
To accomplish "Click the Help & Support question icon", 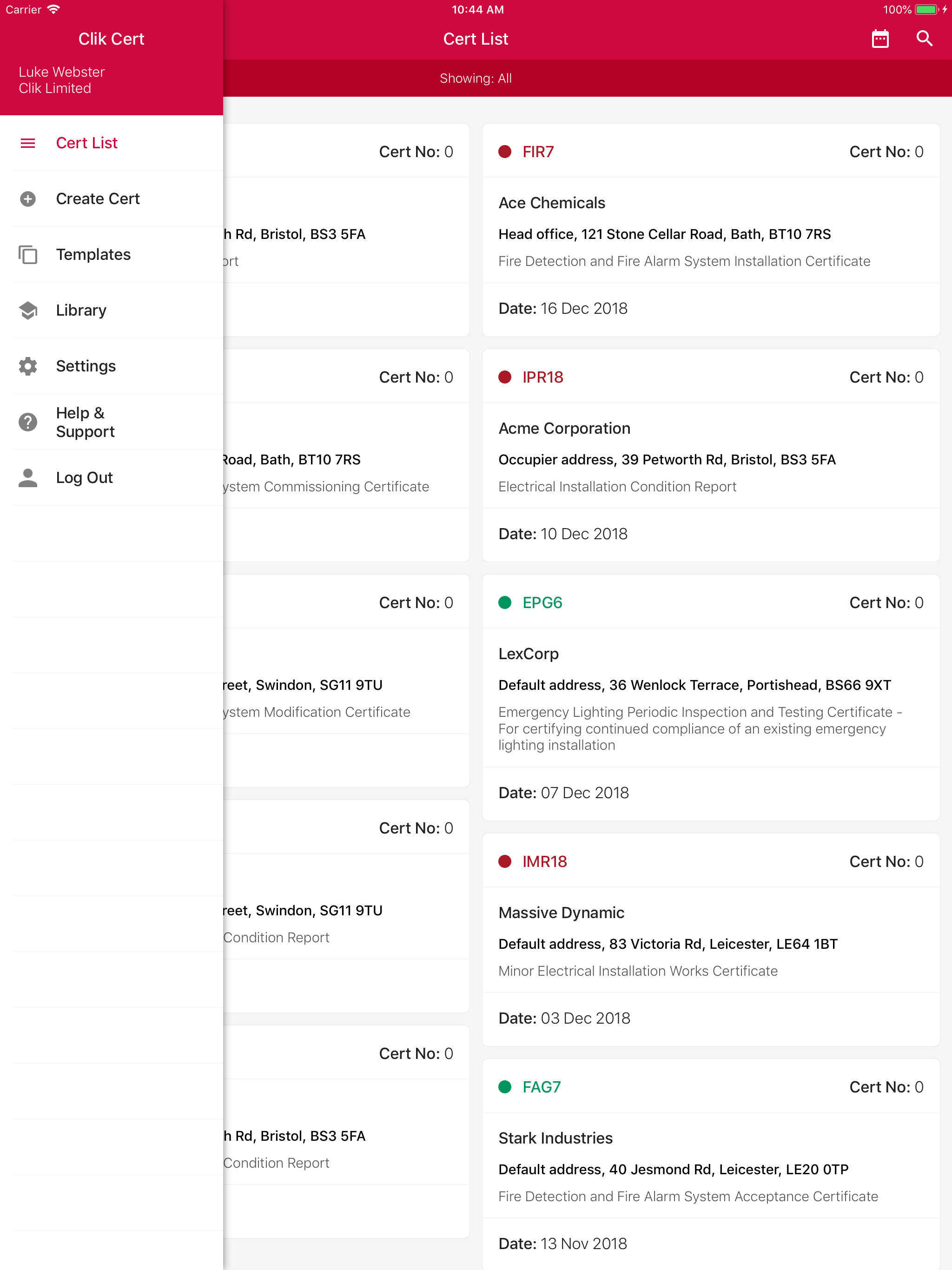I will click(27, 422).
